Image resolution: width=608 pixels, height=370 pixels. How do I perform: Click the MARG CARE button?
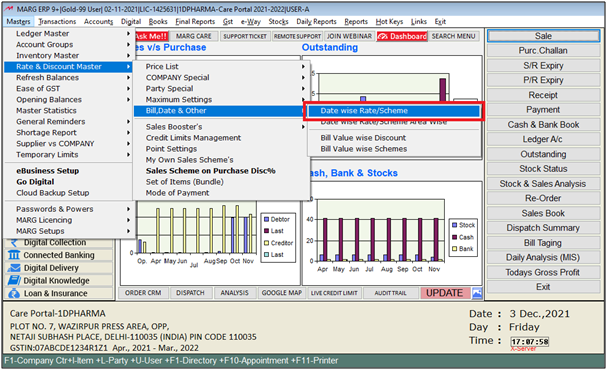click(193, 36)
